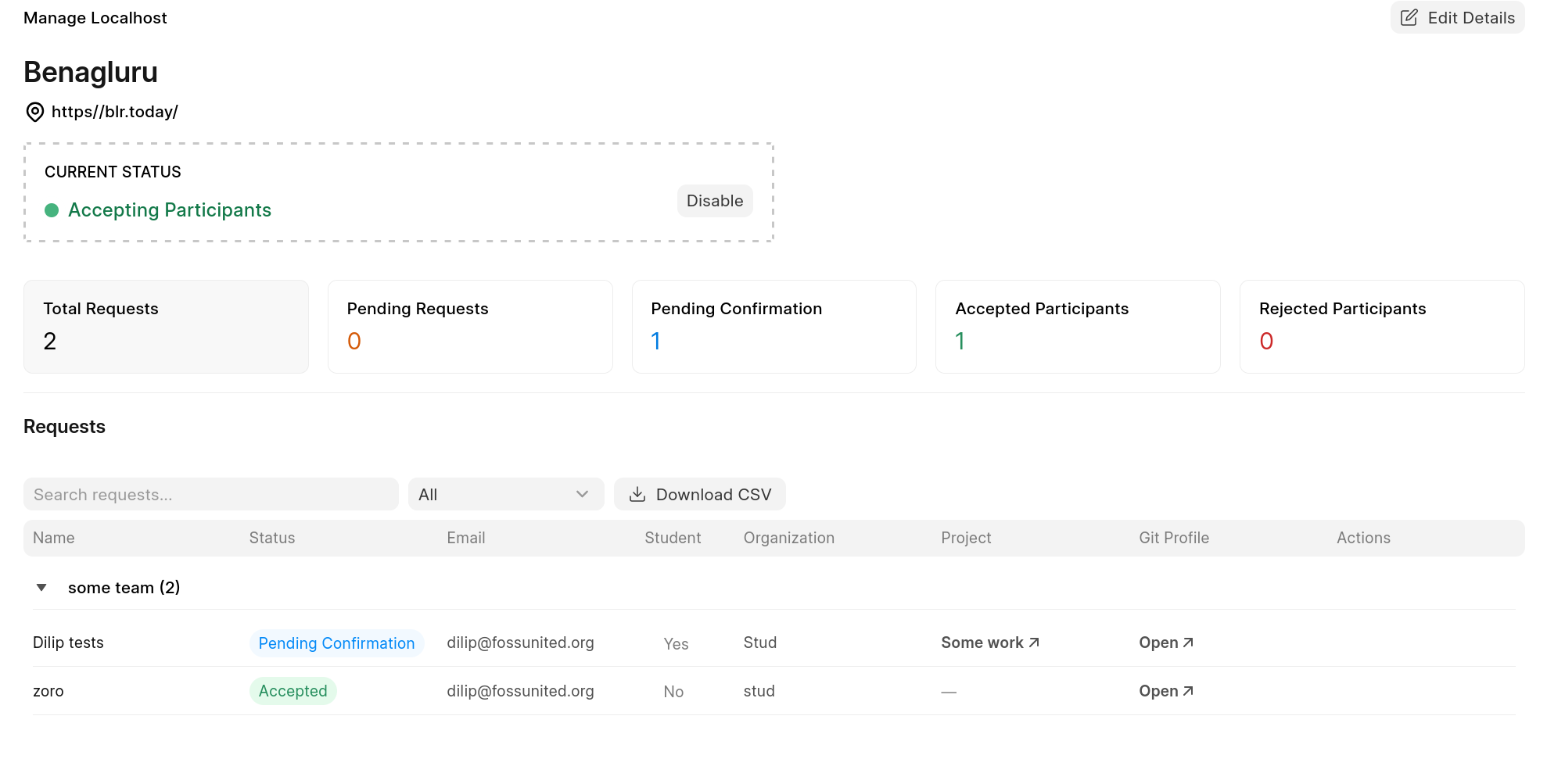
Task: Click inside the search requests field
Action: tap(210, 494)
